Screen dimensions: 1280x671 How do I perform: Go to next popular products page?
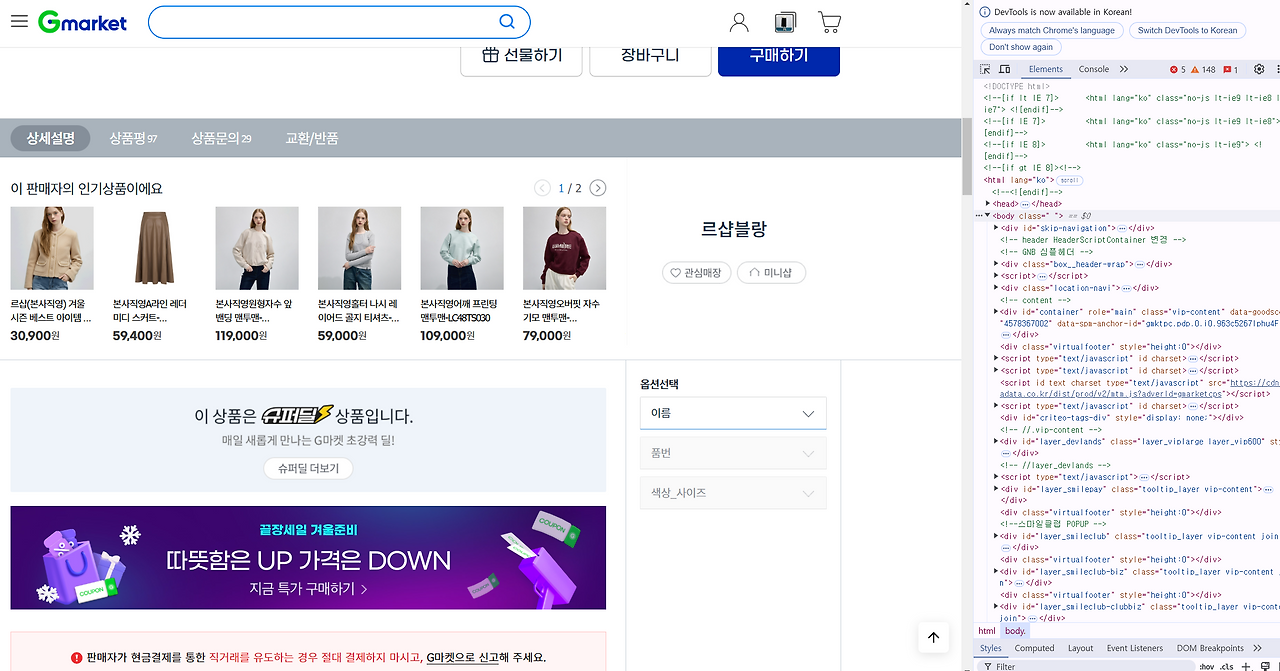(598, 188)
